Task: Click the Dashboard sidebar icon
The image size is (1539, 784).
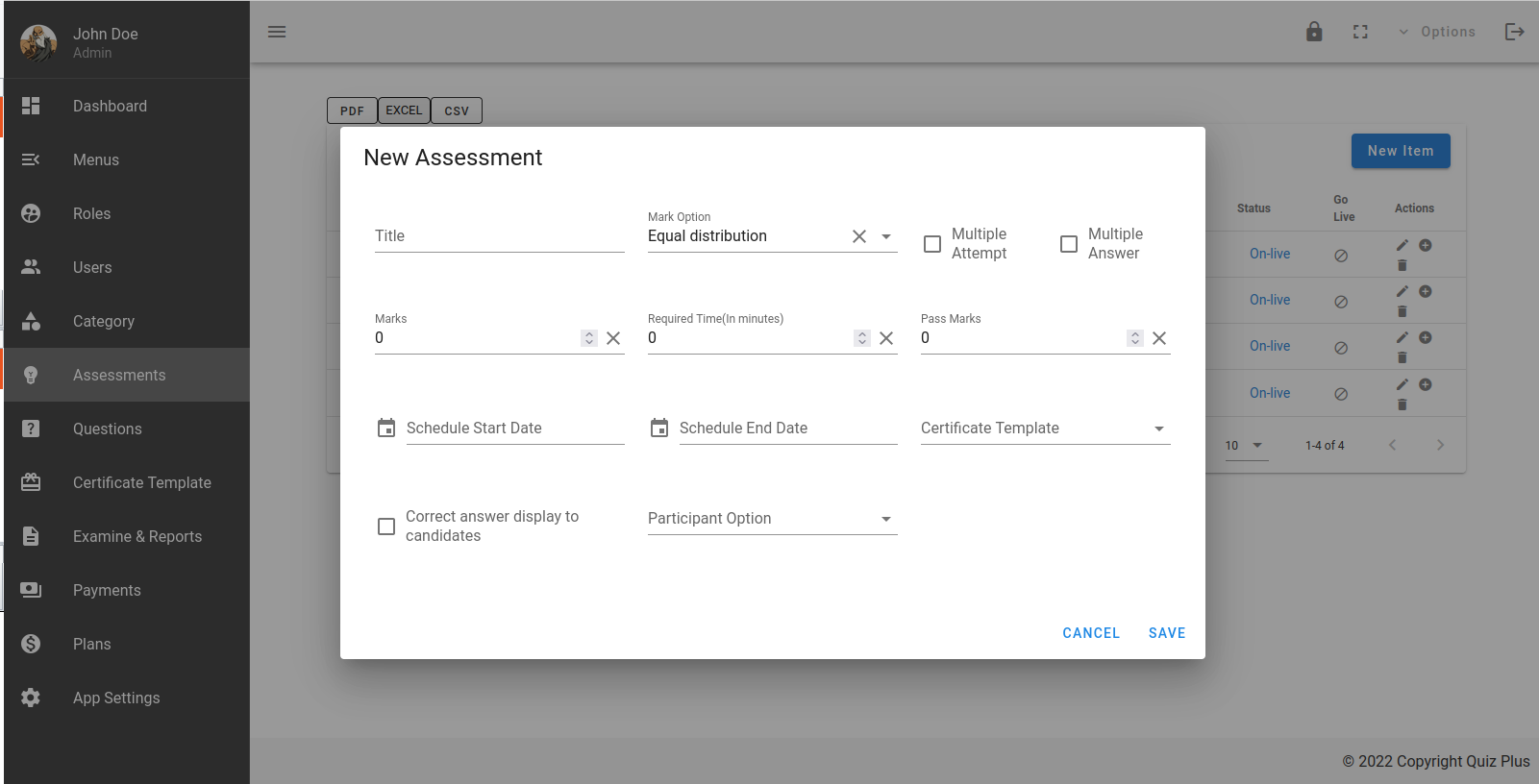Action: click(31, 106)
